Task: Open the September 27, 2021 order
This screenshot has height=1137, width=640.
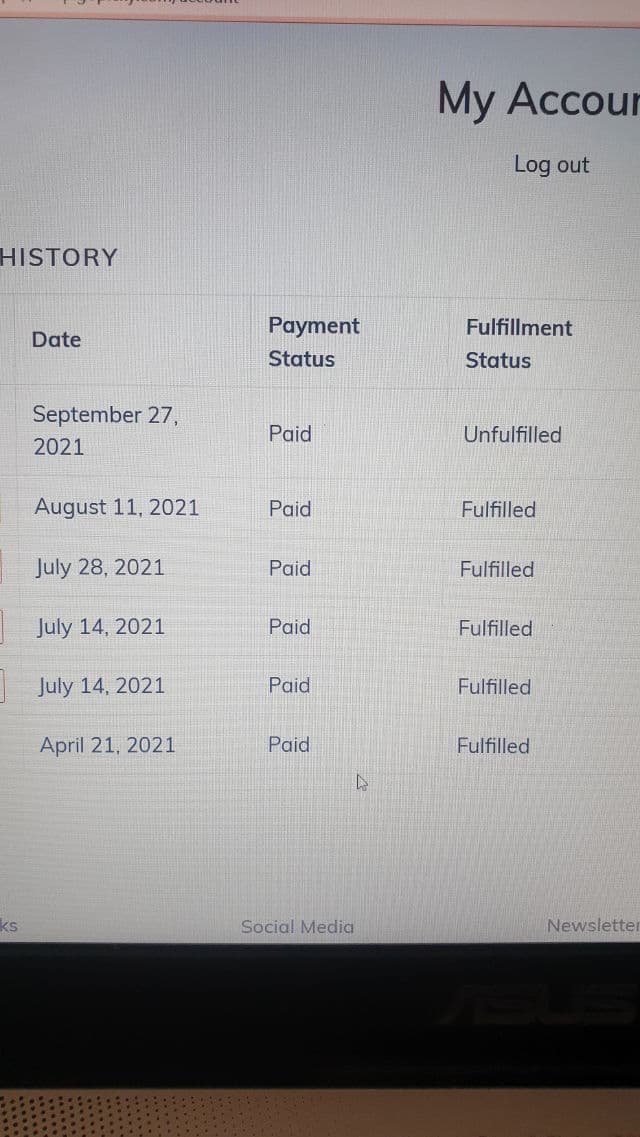Action: point(104,430)
